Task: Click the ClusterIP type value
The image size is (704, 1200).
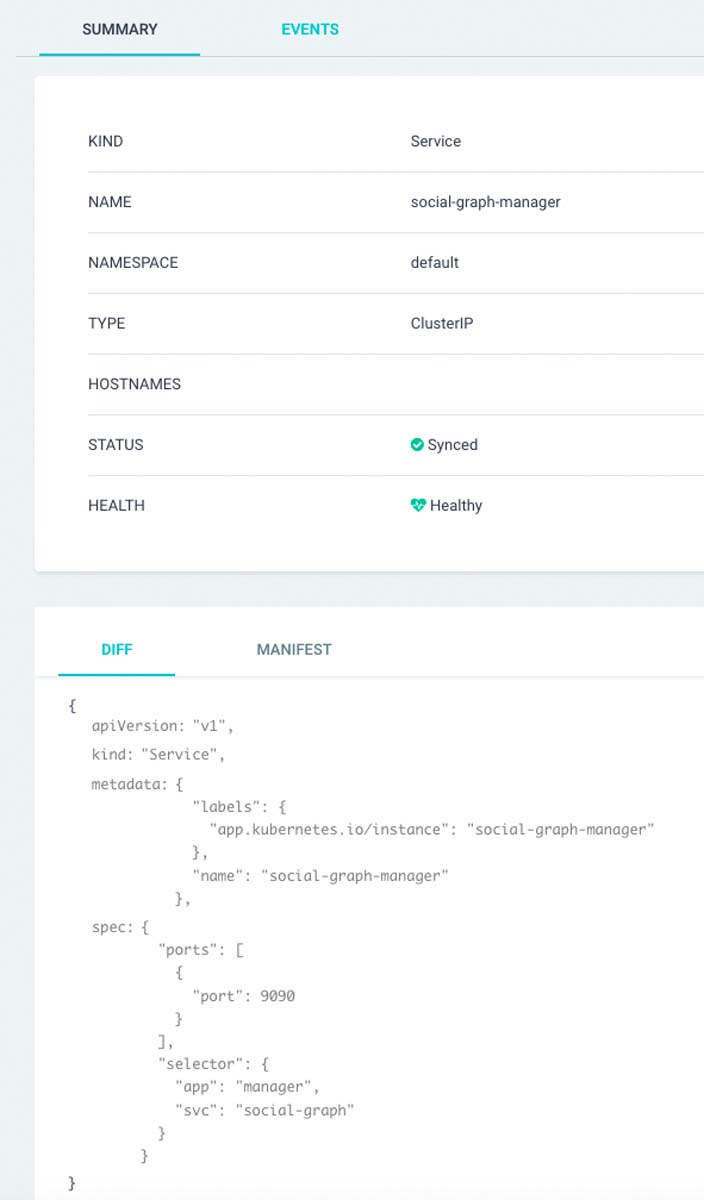Action: point(442,323)
